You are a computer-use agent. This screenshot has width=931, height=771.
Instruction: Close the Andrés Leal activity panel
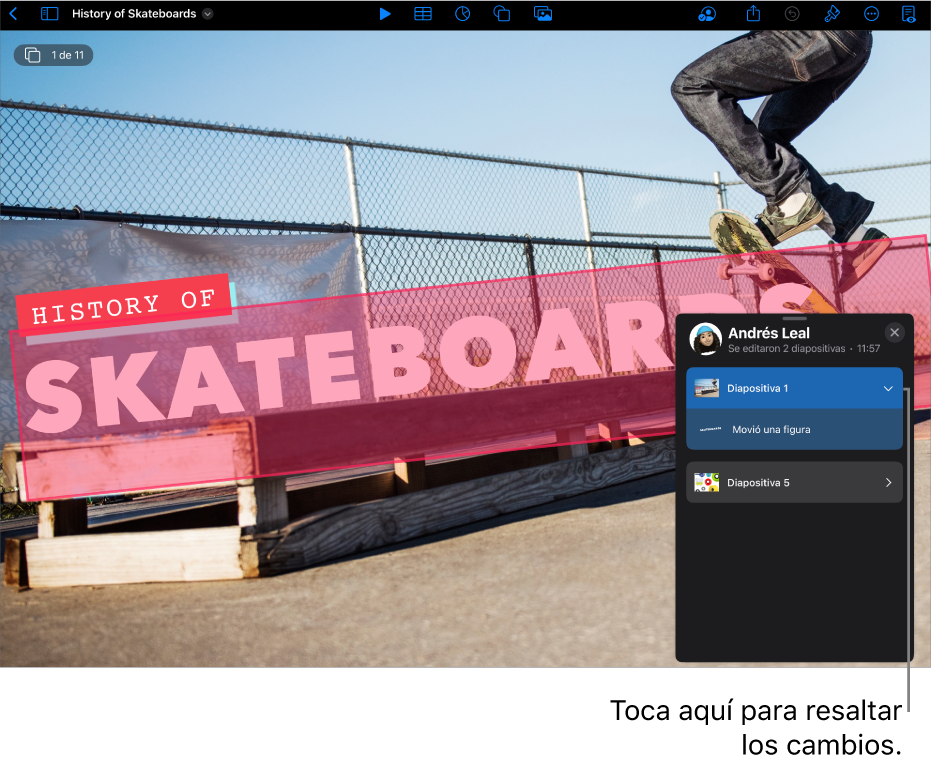click(x=895, y=333)
